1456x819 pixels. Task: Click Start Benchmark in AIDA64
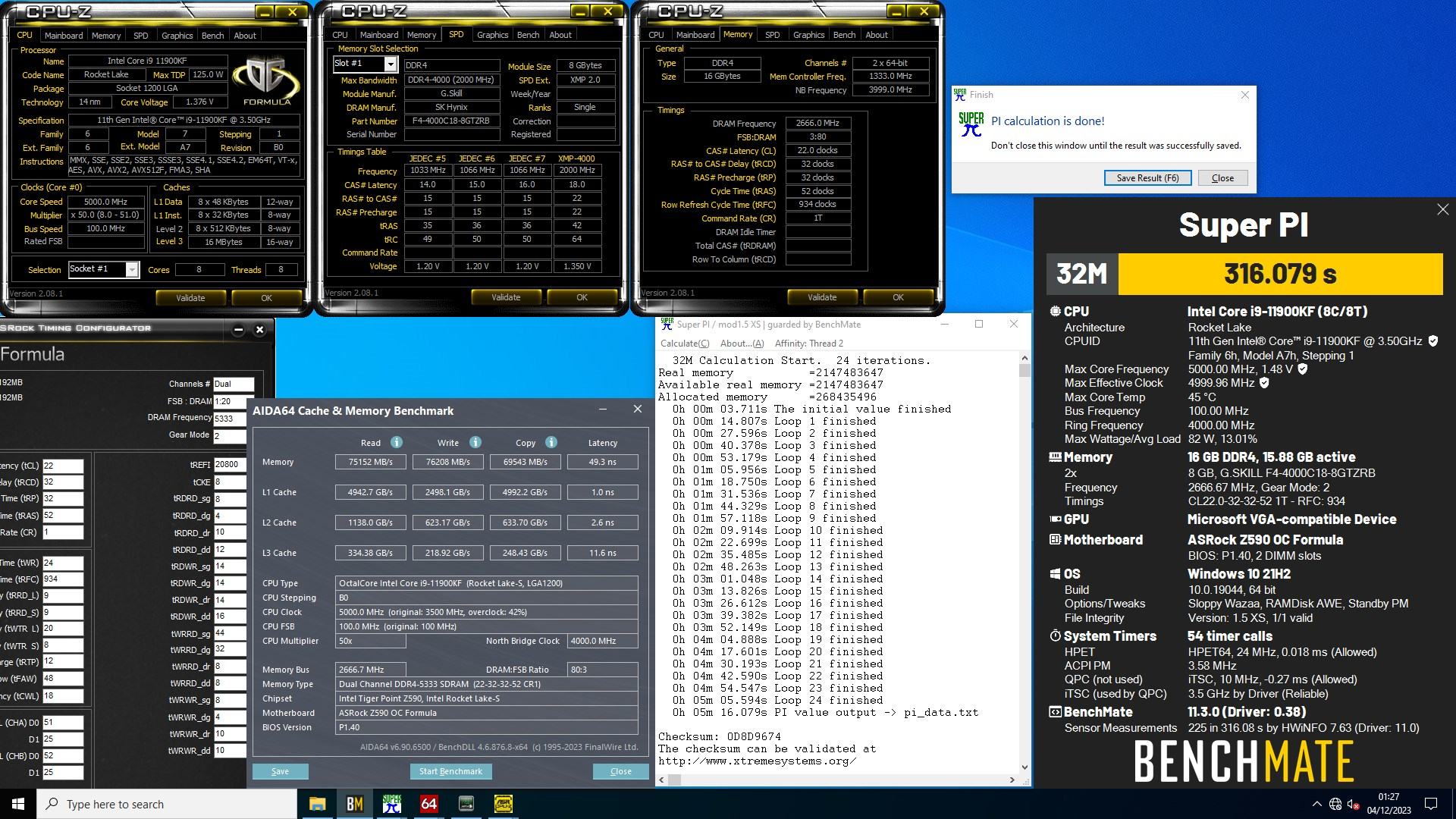tap(450, 771)
